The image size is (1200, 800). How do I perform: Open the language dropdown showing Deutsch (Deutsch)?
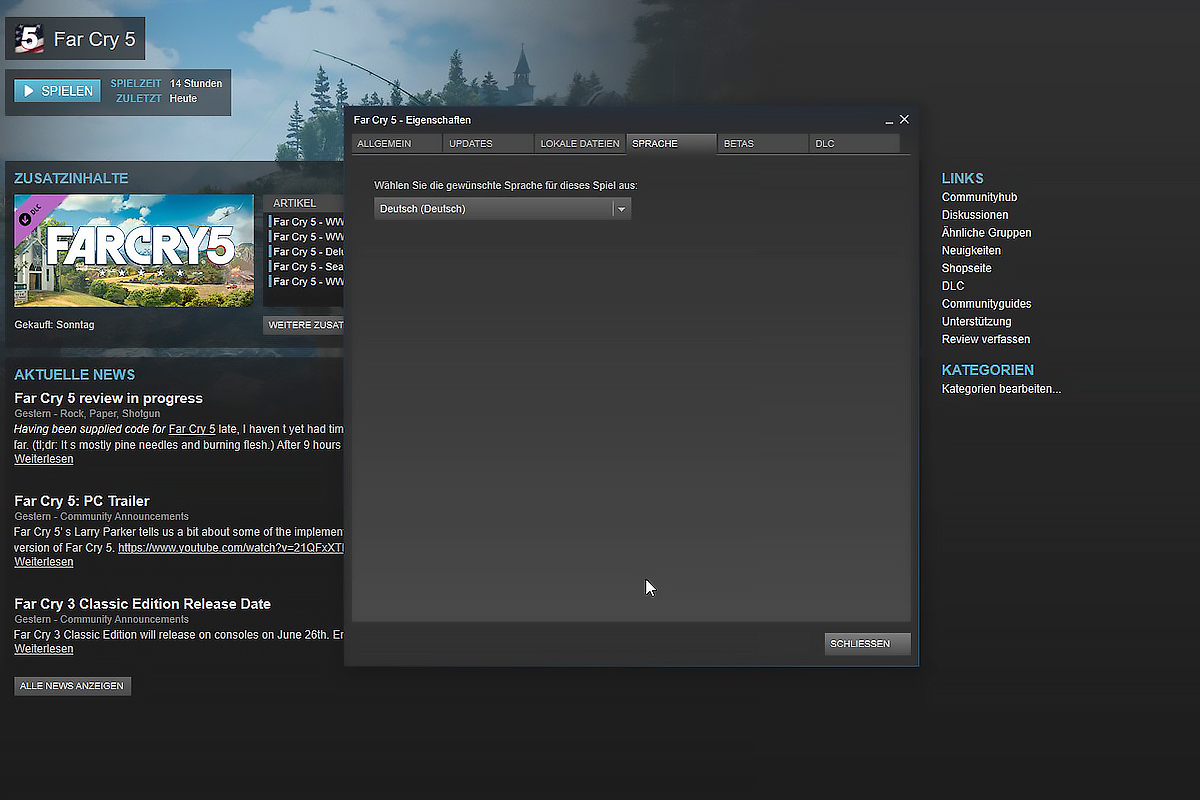tap(502, 209)
